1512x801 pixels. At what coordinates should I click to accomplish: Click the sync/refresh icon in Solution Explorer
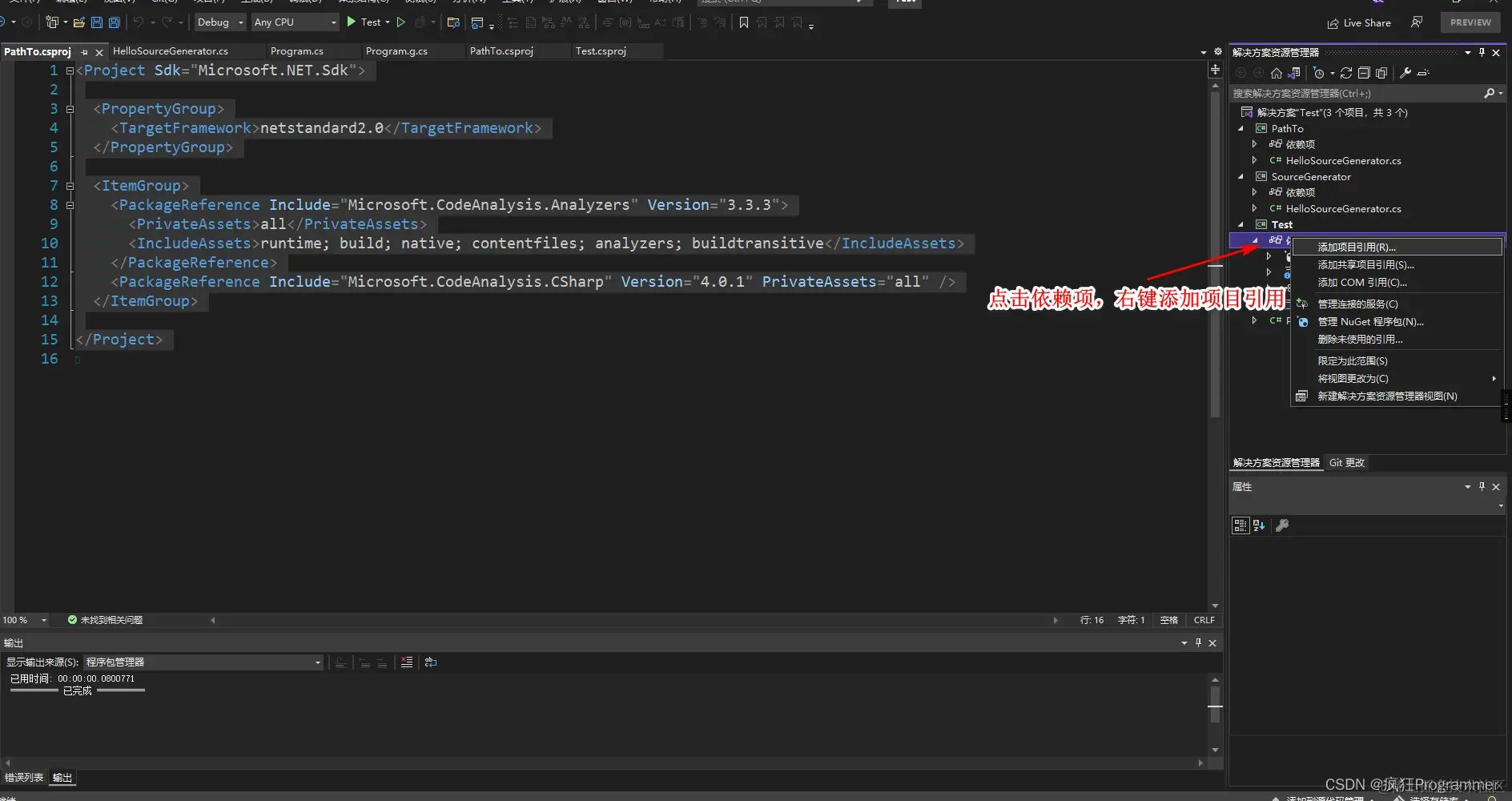point(1346,73)
